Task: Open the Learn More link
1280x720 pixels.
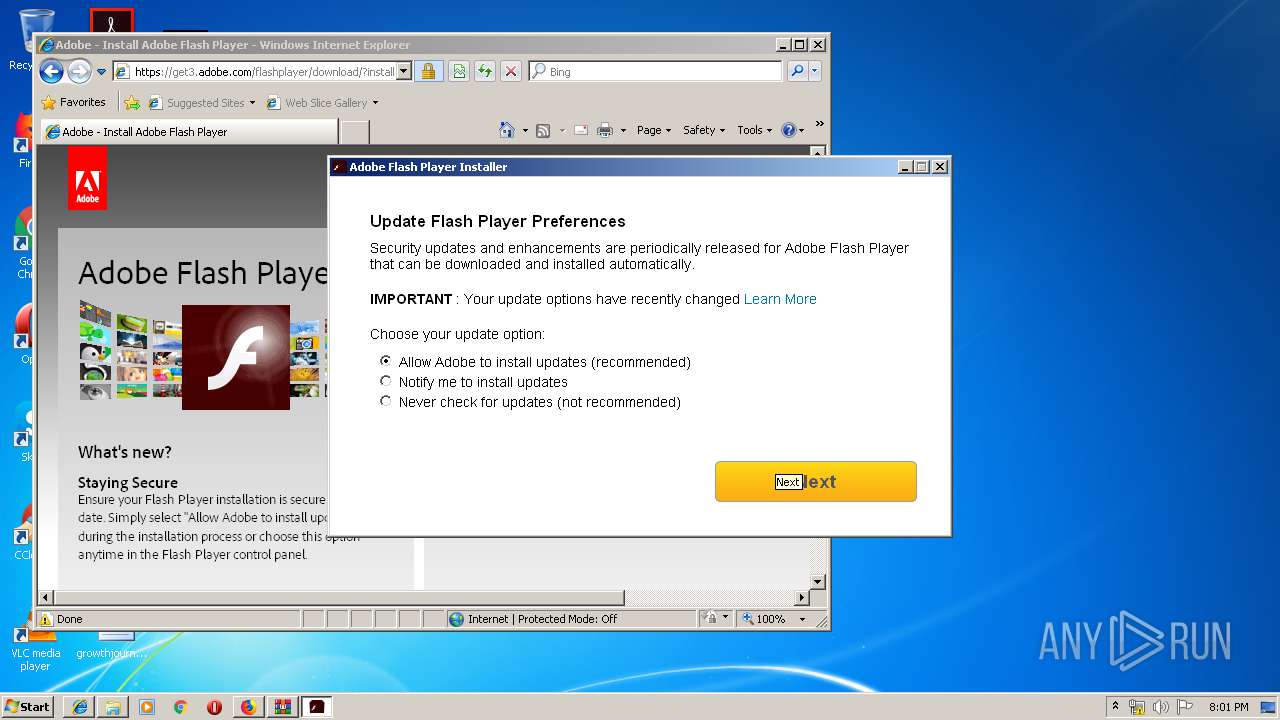Action: (x=780, y=299)
